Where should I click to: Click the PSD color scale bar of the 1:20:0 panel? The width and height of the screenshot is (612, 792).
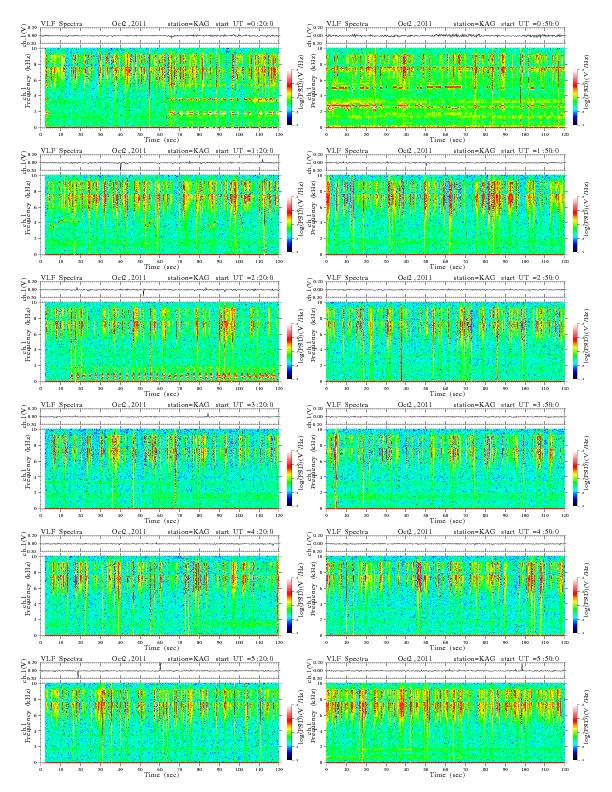tap(289, 224)
